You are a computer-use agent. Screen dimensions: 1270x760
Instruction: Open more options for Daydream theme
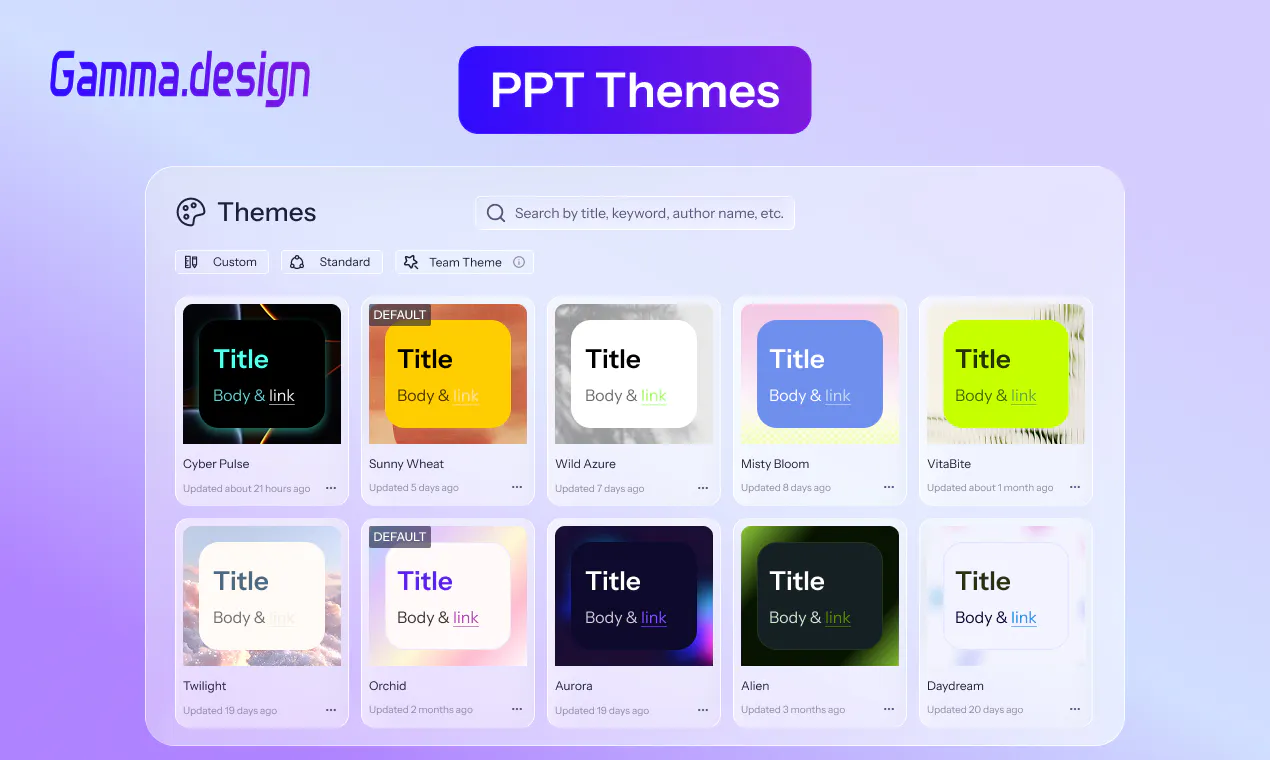click(1075, 710)
